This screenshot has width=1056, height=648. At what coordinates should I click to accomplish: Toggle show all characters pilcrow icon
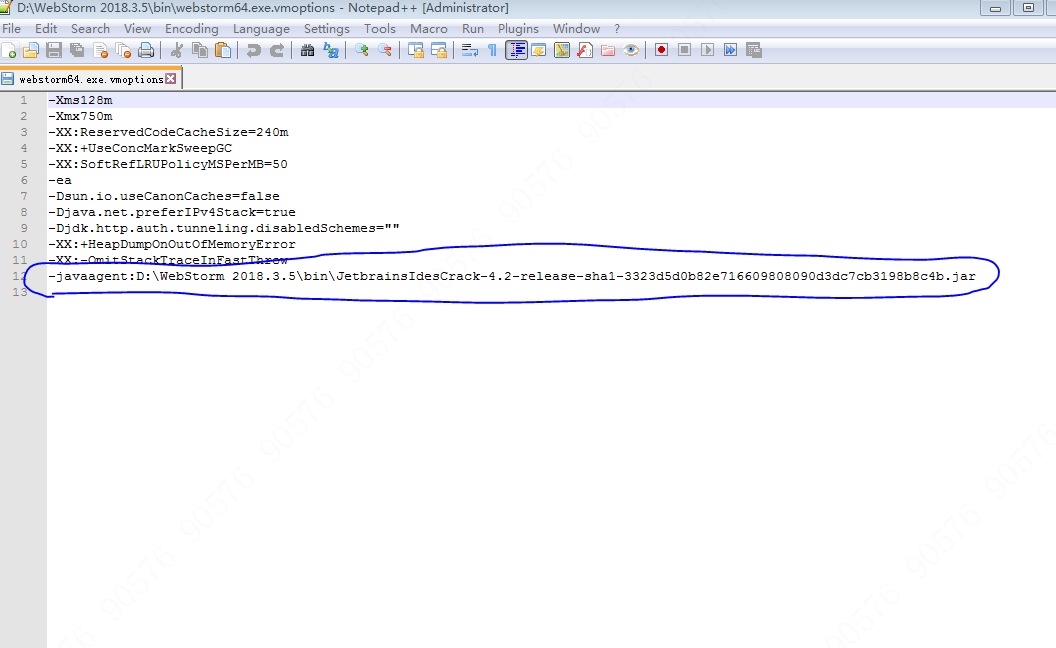coord(492,51)
